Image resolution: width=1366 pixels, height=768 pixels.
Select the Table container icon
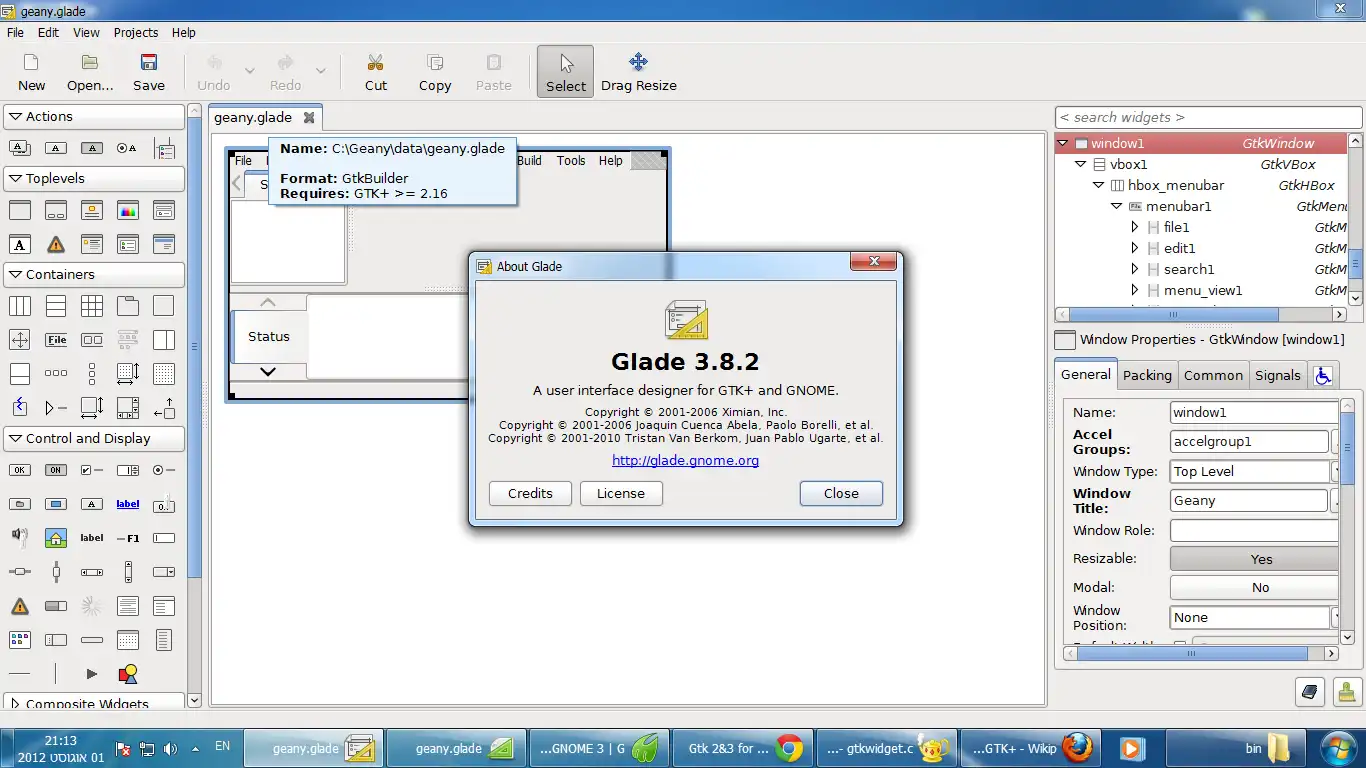(x=92, y=306)
